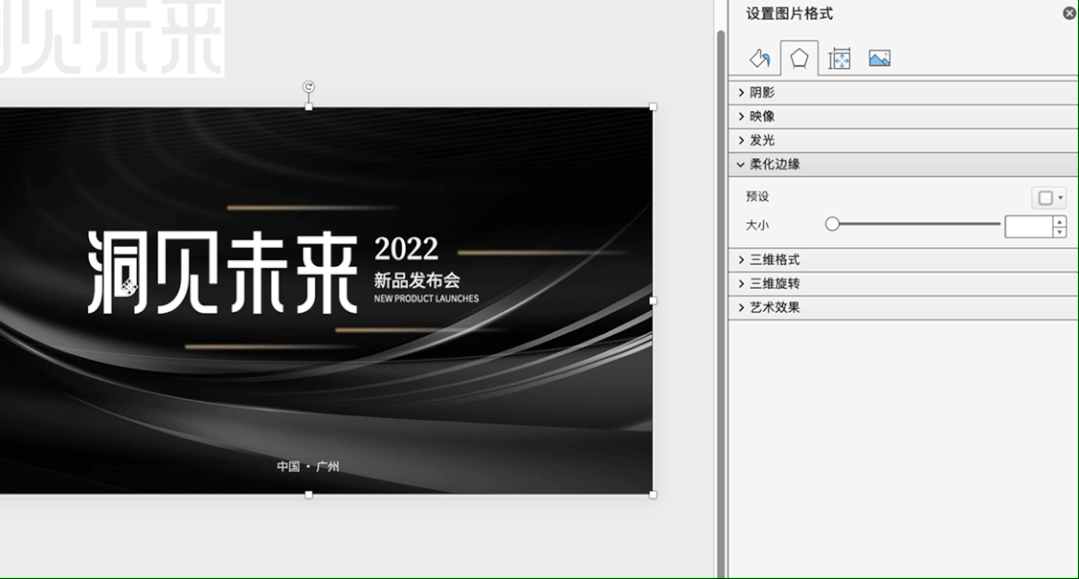The width and height of the screenshot is (1079, 579).
Task: Expand the 三维旋转 section
Action: pyautogui.click(x=903, y=284)
